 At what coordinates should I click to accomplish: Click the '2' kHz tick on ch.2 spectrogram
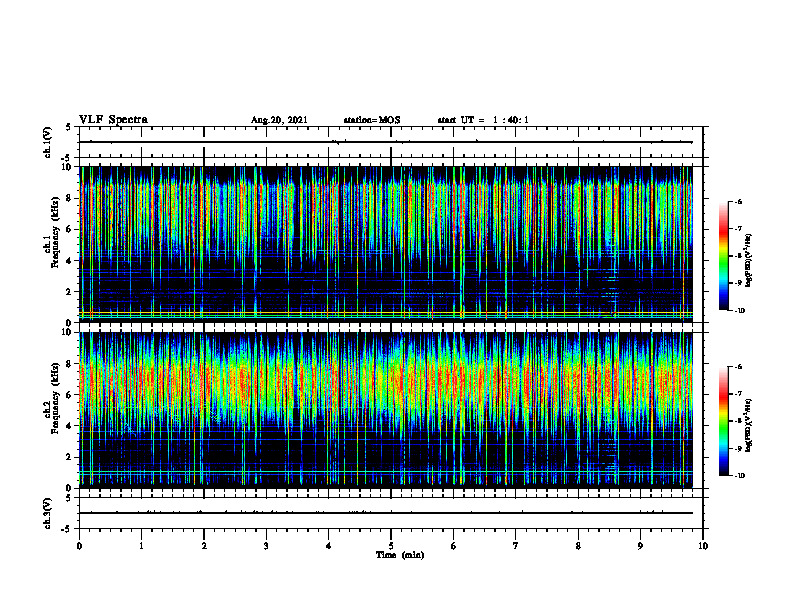tap(70, 457)
